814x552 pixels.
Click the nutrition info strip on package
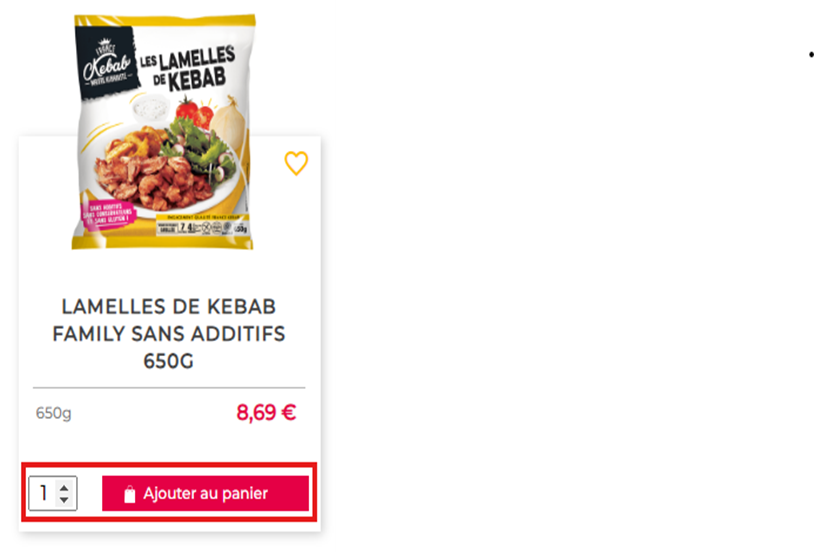coord(203,227)
